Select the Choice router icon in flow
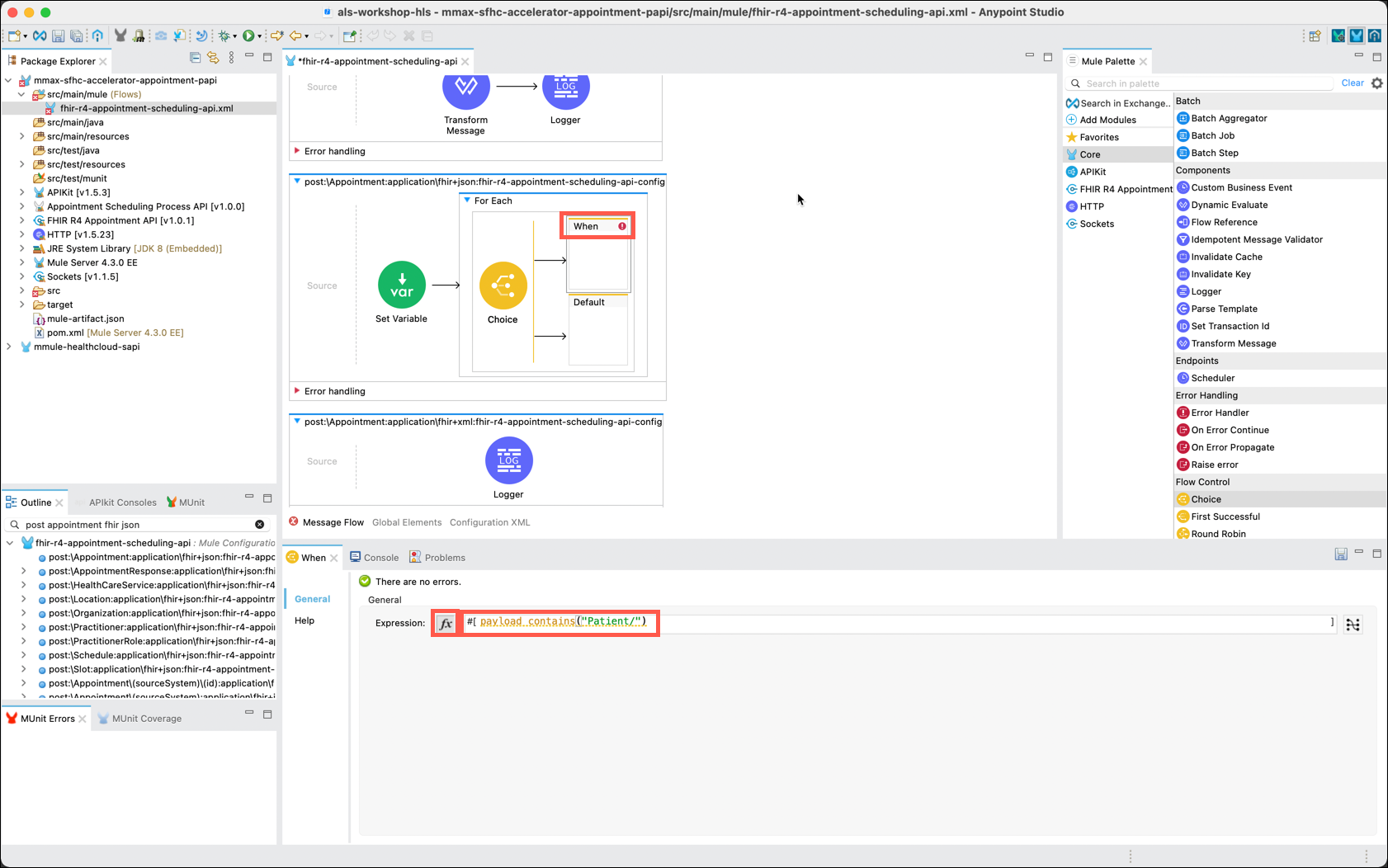This screenshot has height=868, width=1388. 503,285
